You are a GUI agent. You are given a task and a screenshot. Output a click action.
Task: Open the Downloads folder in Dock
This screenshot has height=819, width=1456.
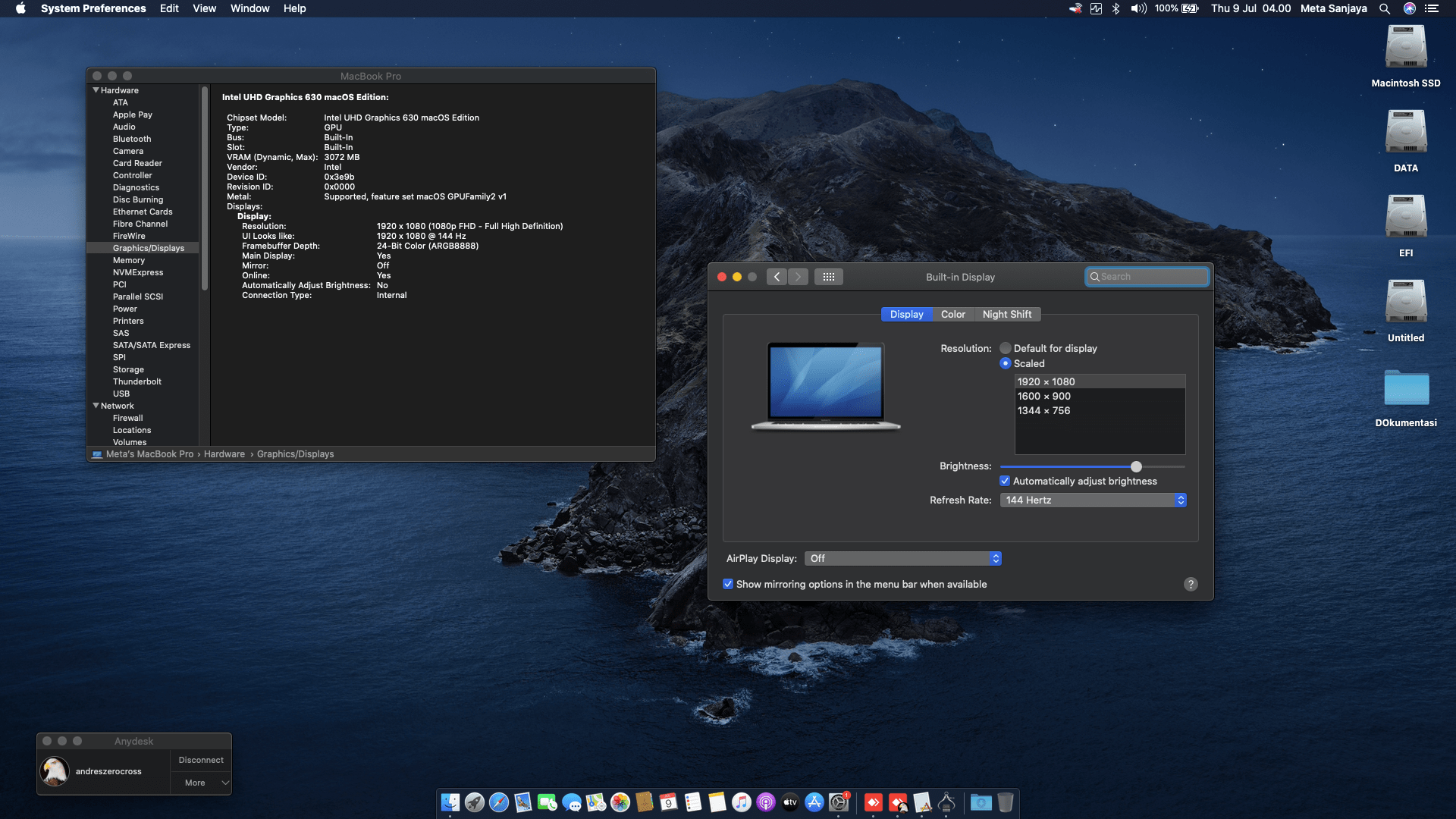[x=981, y=802]
